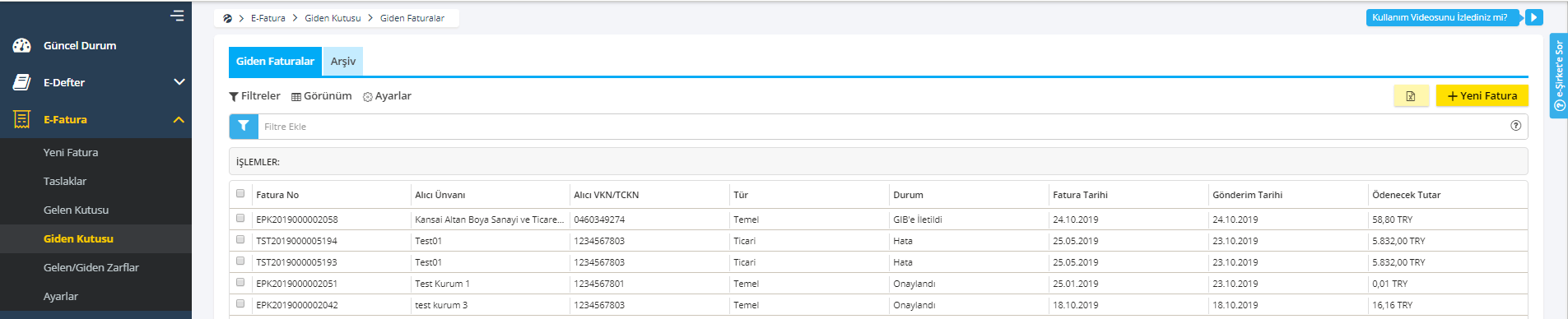Click the 25.01.2019 invoice date cell
1568x319 pixels.
tap(1075, 284)
